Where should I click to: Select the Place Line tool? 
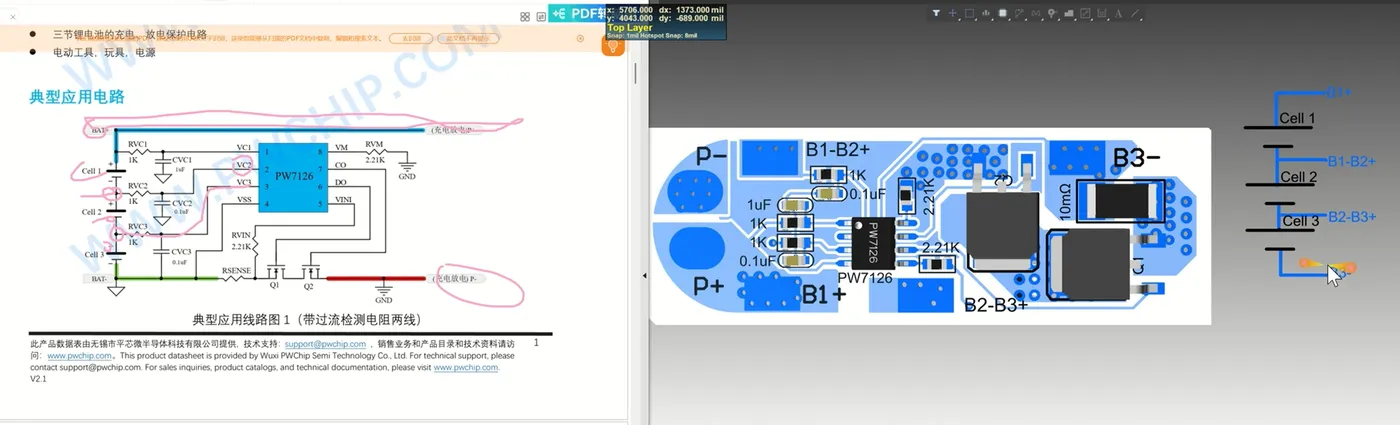coord(1135,13)
